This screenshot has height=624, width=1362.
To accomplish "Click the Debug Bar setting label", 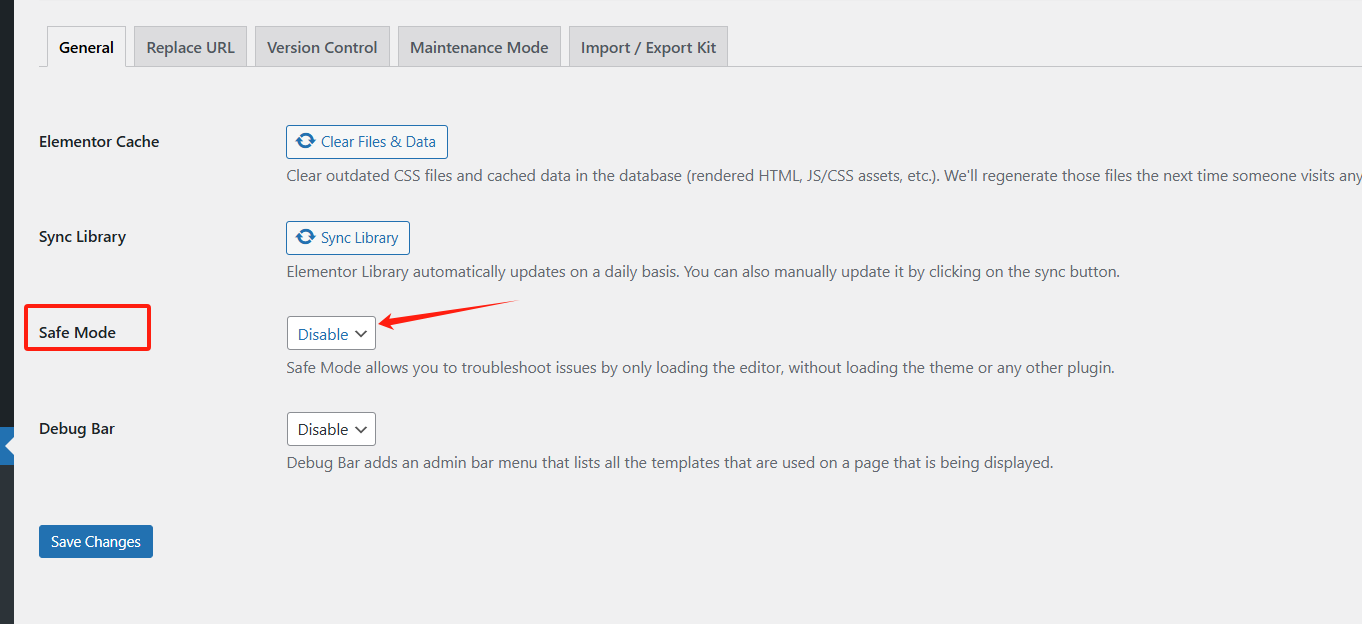I will coord(77,429).
